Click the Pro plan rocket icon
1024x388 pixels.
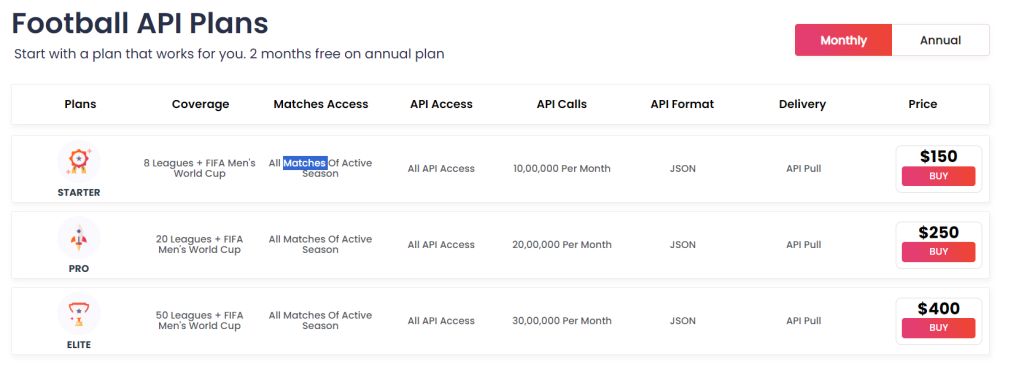point(79,238)
